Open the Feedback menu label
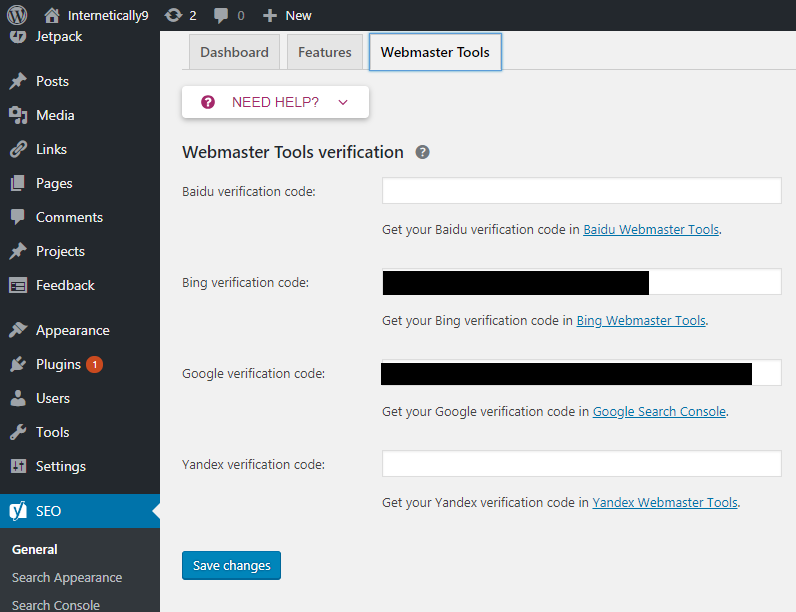The width and height of the screenshot is (796, 612). point(65,285)
